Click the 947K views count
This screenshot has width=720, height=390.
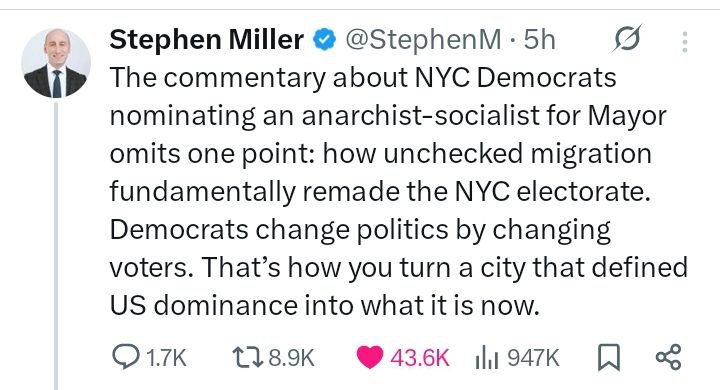[x=534, y=357]
